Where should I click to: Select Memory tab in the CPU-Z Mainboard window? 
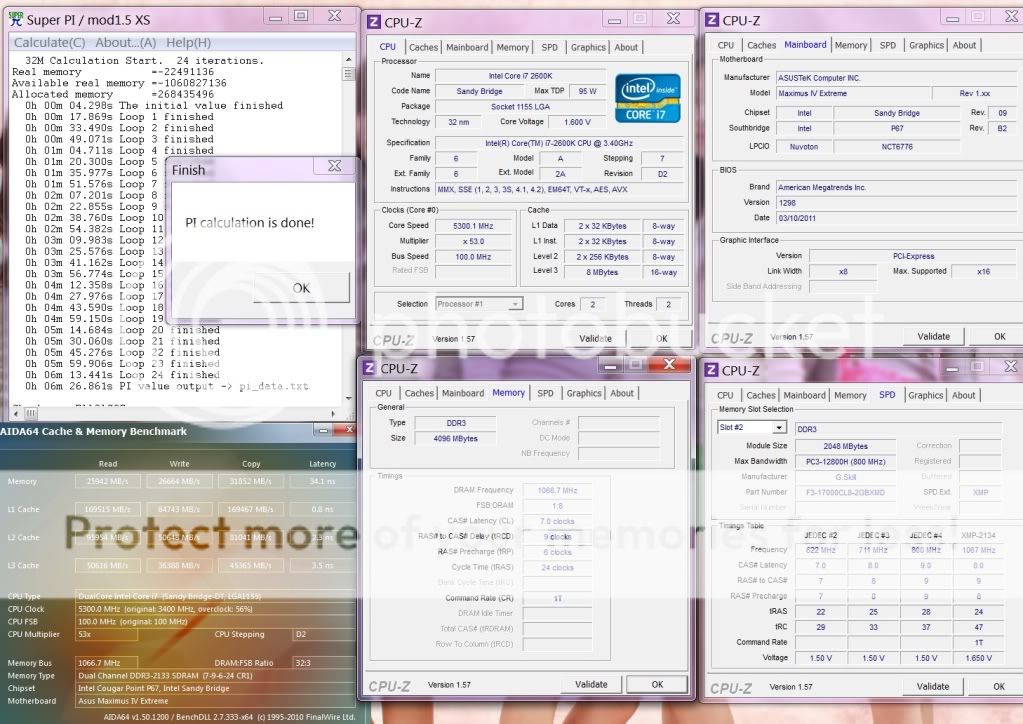[851, 45]
